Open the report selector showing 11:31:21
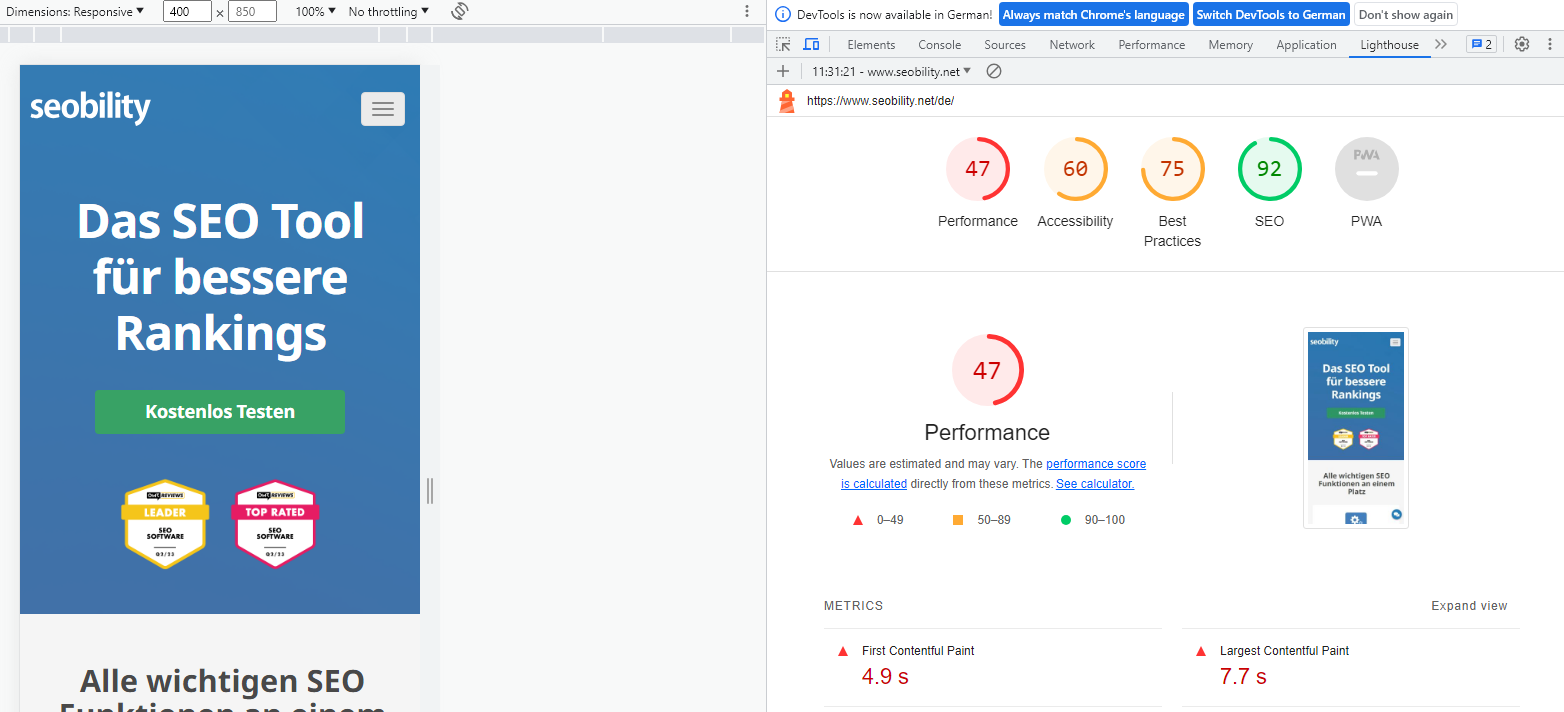The height and width of the screenshot is (712, 1564). [892, 71]
